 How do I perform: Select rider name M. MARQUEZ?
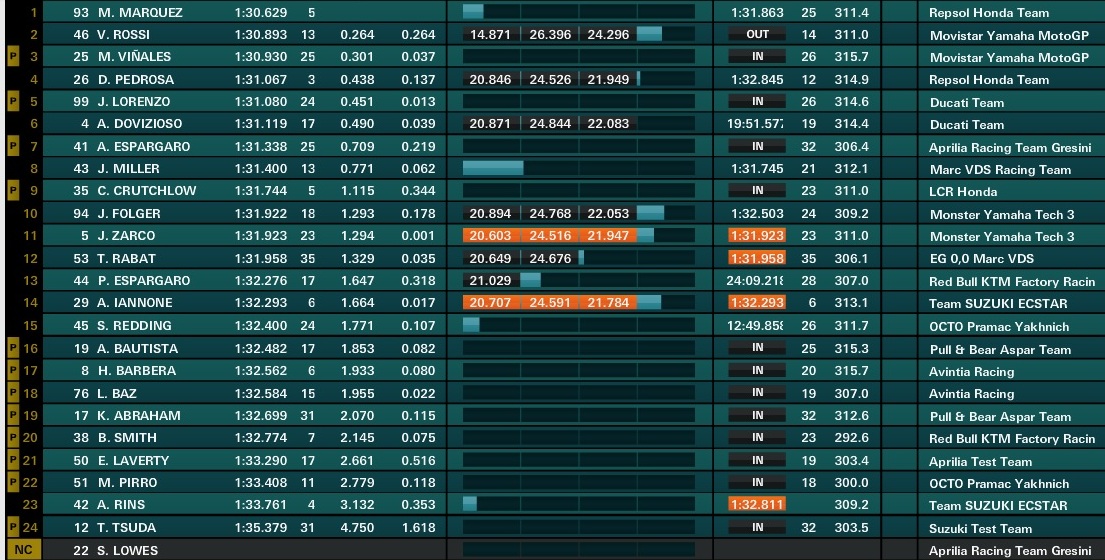[140, 13]
